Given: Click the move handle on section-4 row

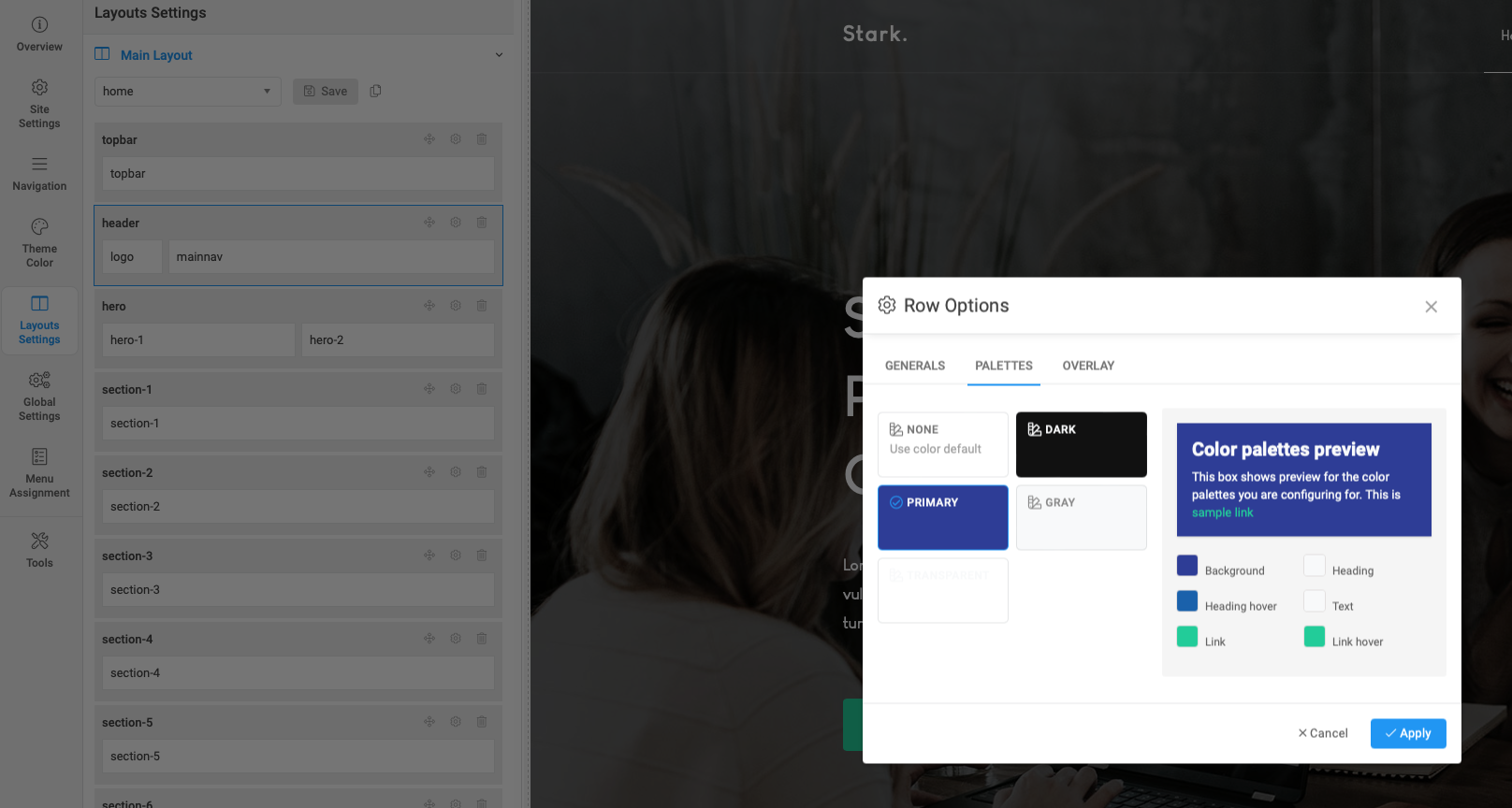Looking at the screenshot, I should click(429, 639).
